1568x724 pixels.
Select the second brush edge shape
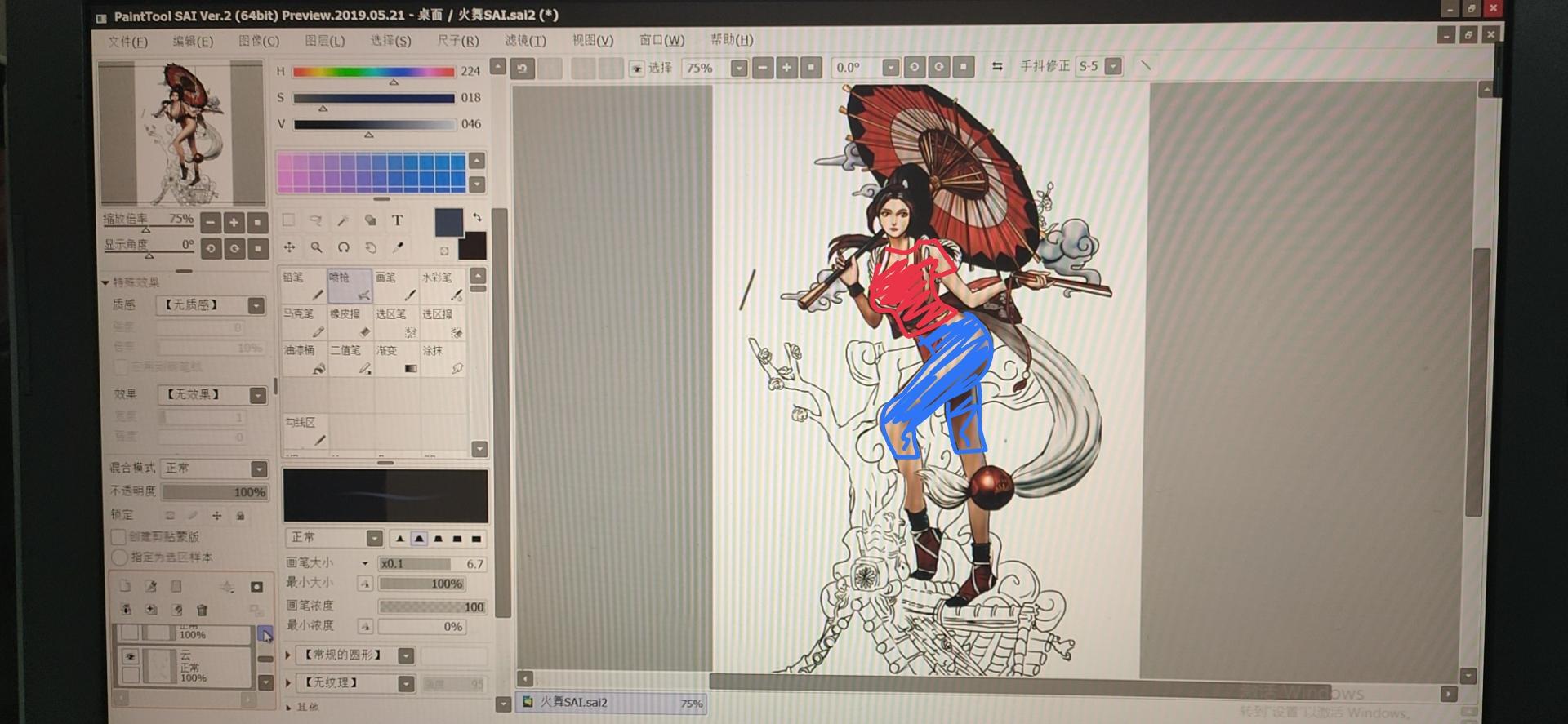pyautogui.click(x=419, y=539)
